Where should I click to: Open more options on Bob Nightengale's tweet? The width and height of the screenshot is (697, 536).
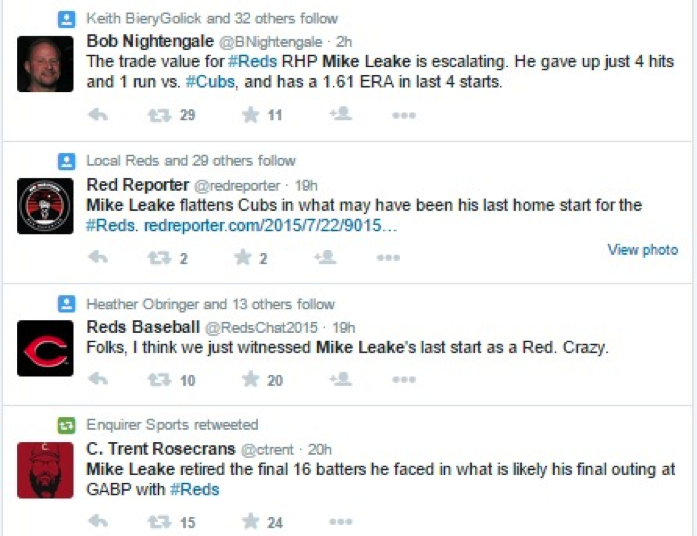[403, 115]
